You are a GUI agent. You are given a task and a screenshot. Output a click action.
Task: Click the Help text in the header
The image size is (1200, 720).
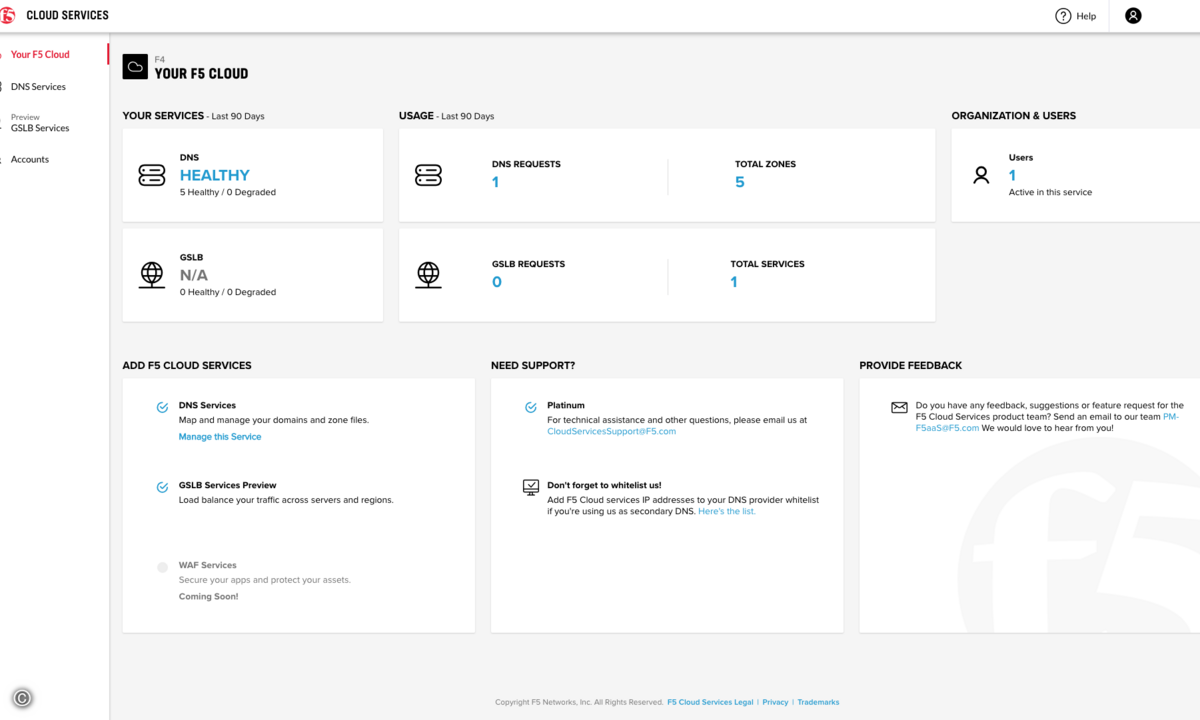1086,16
